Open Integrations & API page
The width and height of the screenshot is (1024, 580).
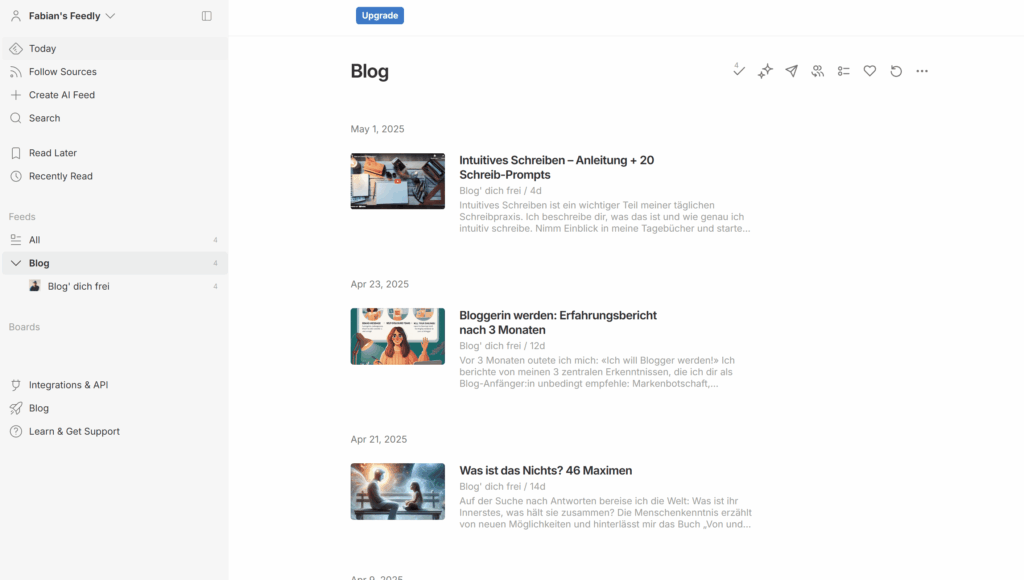(68, 385)
